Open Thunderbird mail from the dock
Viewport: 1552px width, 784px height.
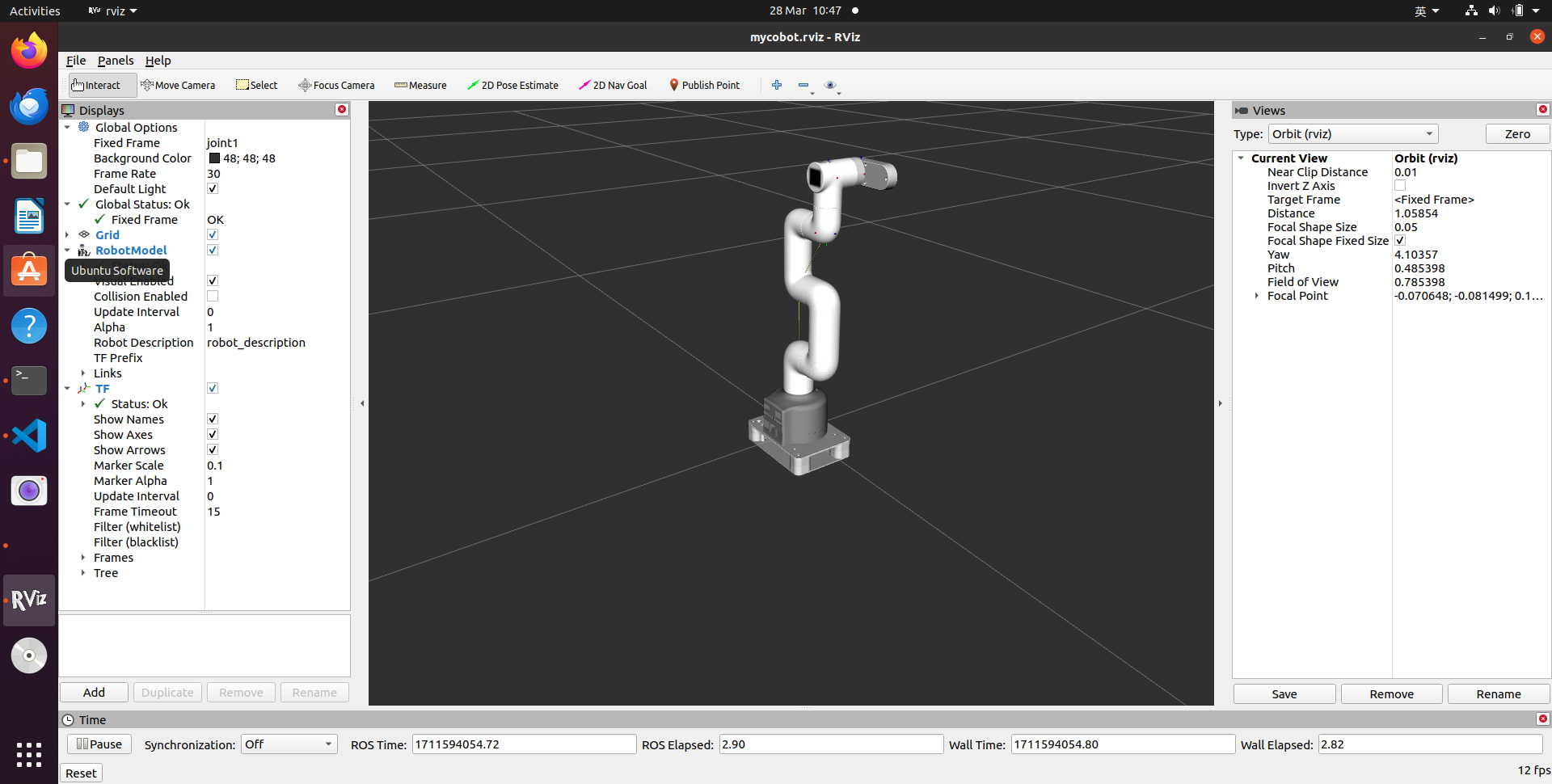tap(29, 107)
